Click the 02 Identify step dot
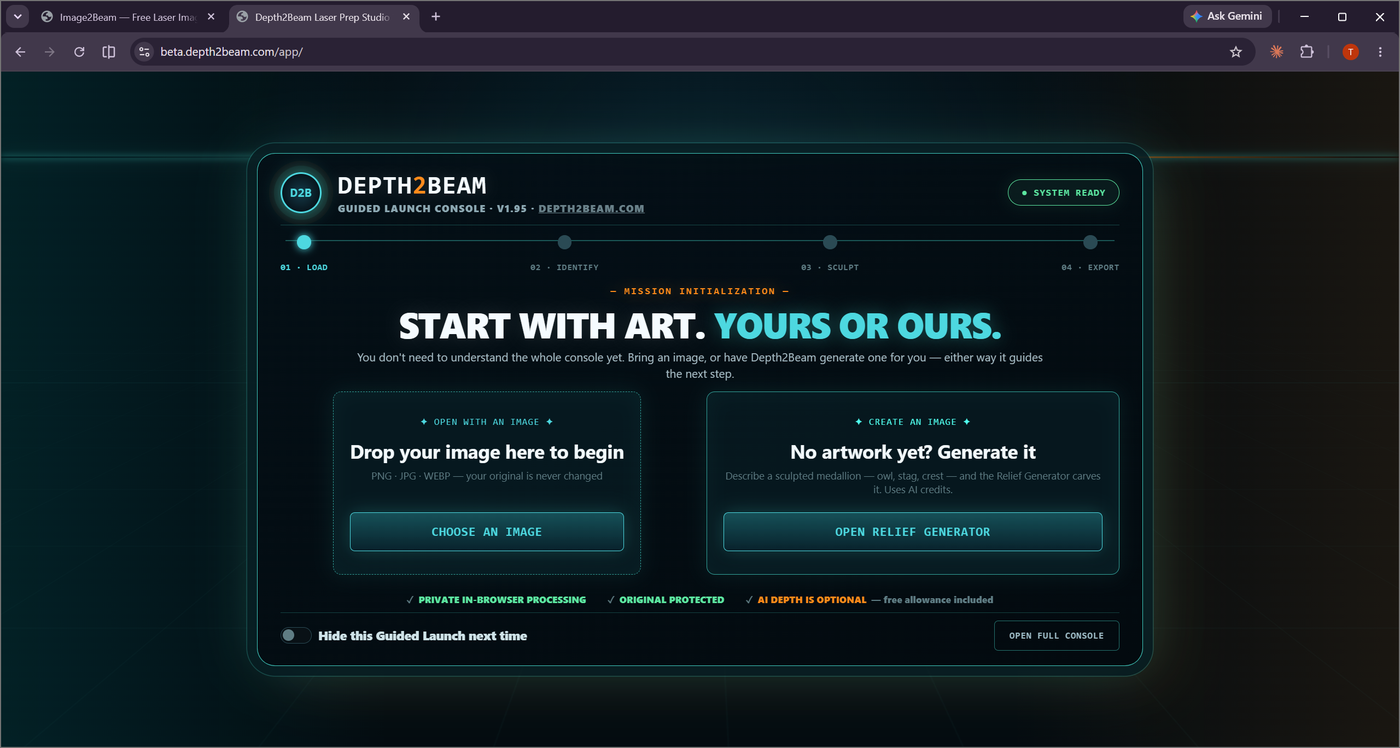1400x748 pixels. 565,242
